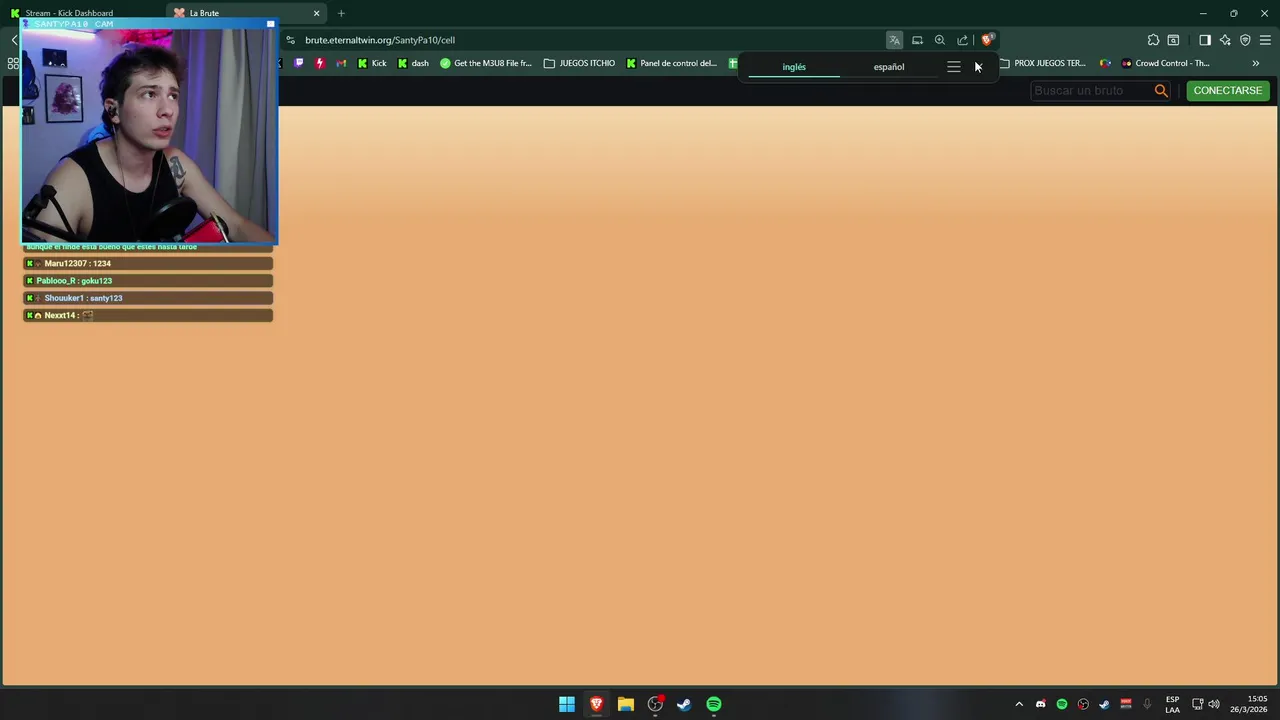Open File Explorer from taskbar
Viewport: 1280px width, 720px height.
tap(626, 704)
